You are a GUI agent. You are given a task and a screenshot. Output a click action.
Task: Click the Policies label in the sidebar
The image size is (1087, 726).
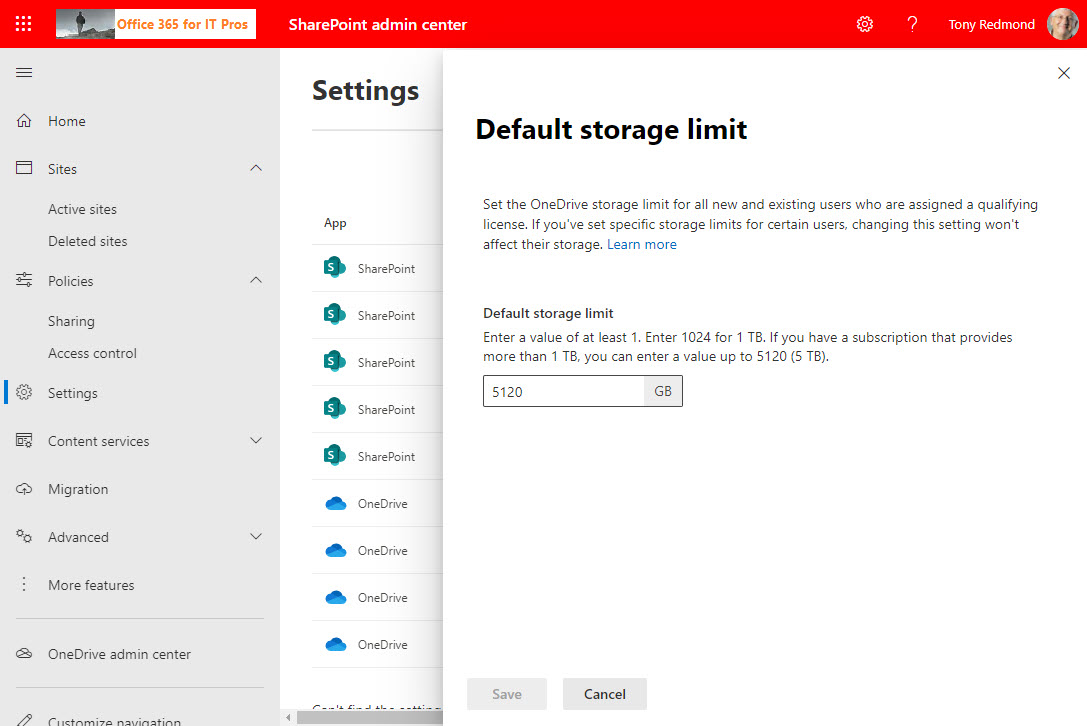coord(71,282)
